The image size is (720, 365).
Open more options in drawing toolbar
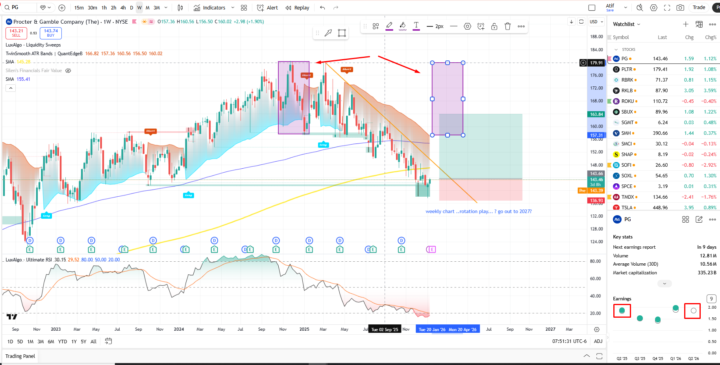point(521,27)
